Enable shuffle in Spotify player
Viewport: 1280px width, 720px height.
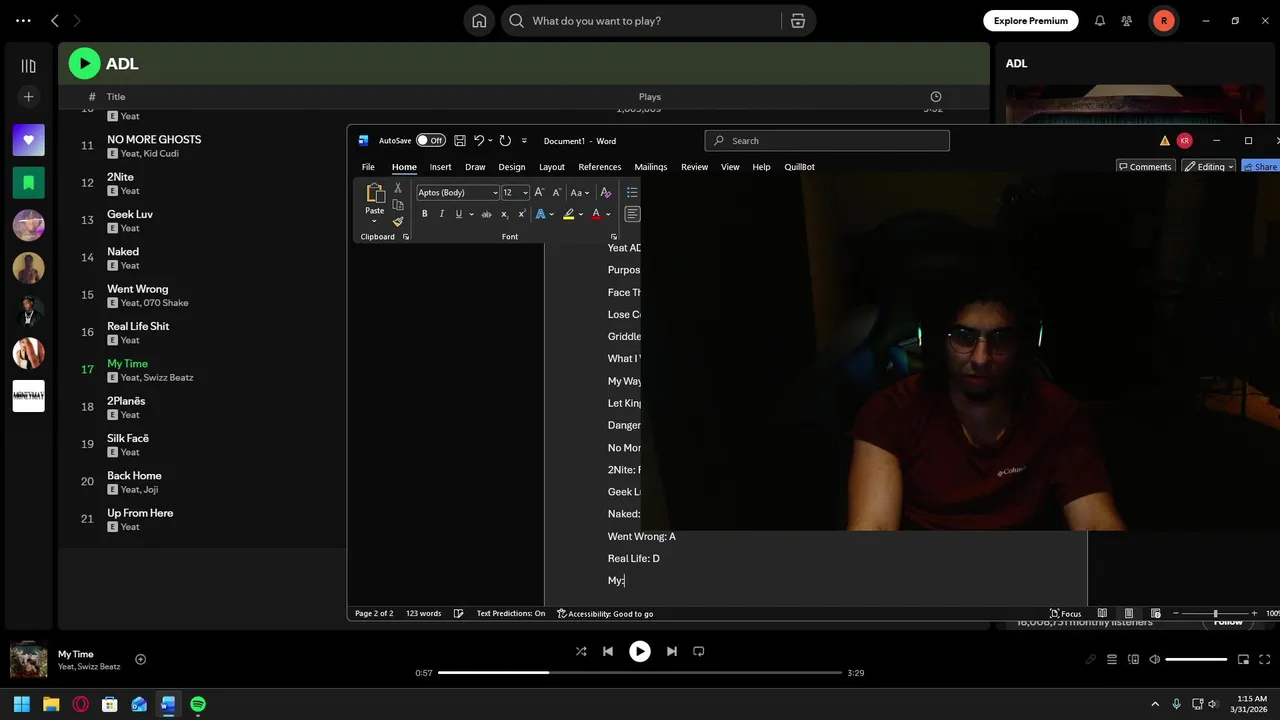[x=581, y=651]
